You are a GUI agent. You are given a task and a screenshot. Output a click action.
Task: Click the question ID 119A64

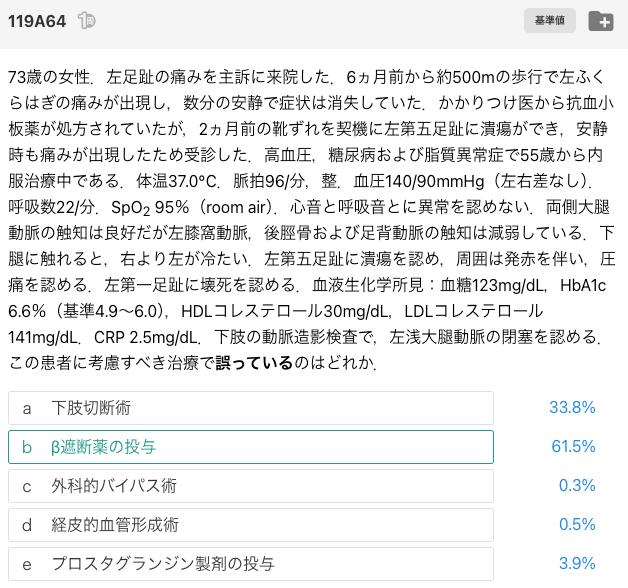(x=37, y=21)
